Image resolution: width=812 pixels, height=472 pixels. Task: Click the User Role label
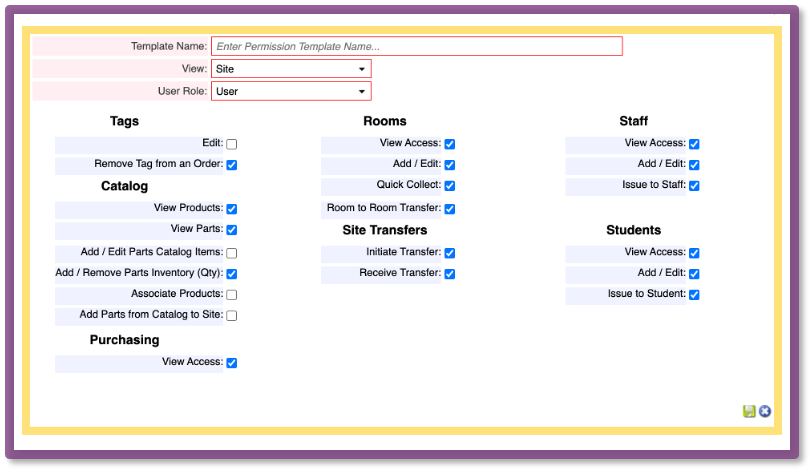[x=182, y=91]
